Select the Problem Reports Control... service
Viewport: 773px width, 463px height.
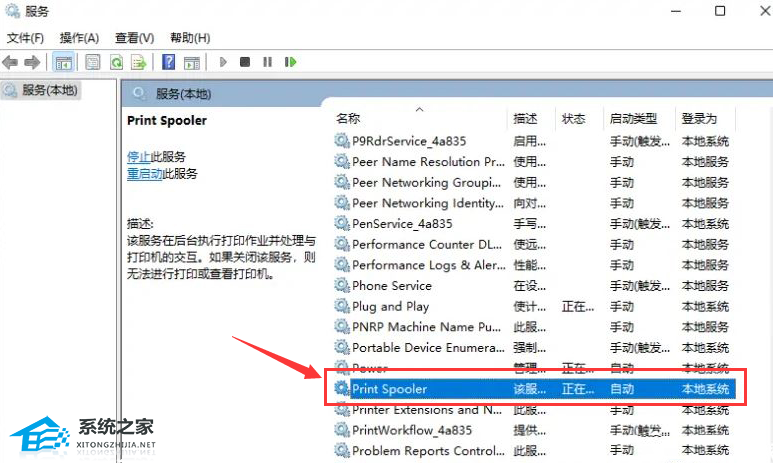click(428, 451)
